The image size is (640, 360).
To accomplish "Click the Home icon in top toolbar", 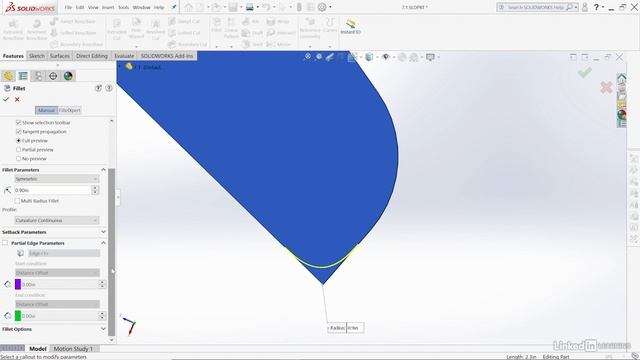I will click(188, 7).
